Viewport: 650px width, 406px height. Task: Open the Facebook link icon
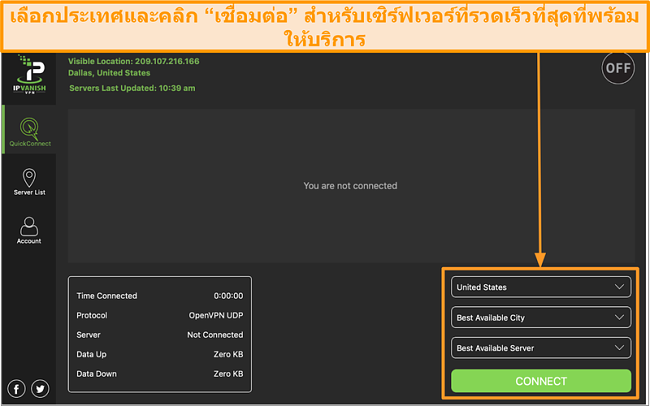click(x=16, y=389)
